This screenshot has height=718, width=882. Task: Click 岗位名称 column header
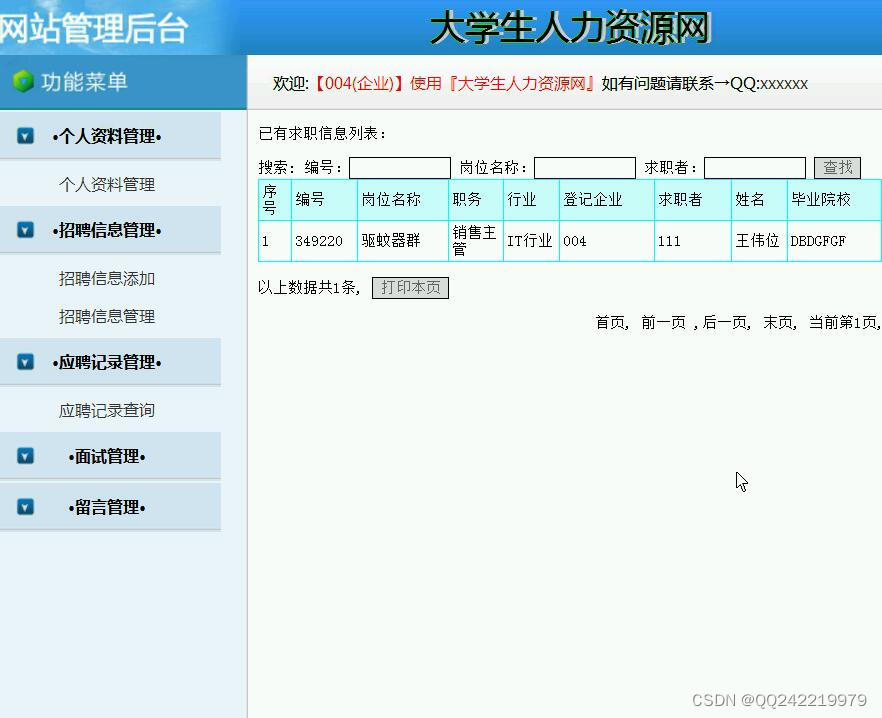pyautogui.click(x=403, y=200)
